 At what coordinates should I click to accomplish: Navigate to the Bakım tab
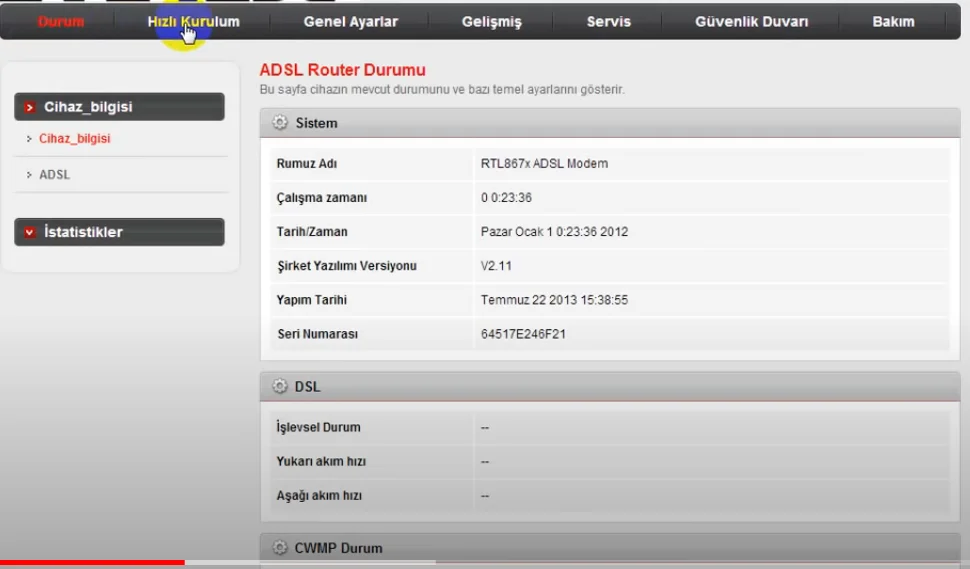point(893,21)
